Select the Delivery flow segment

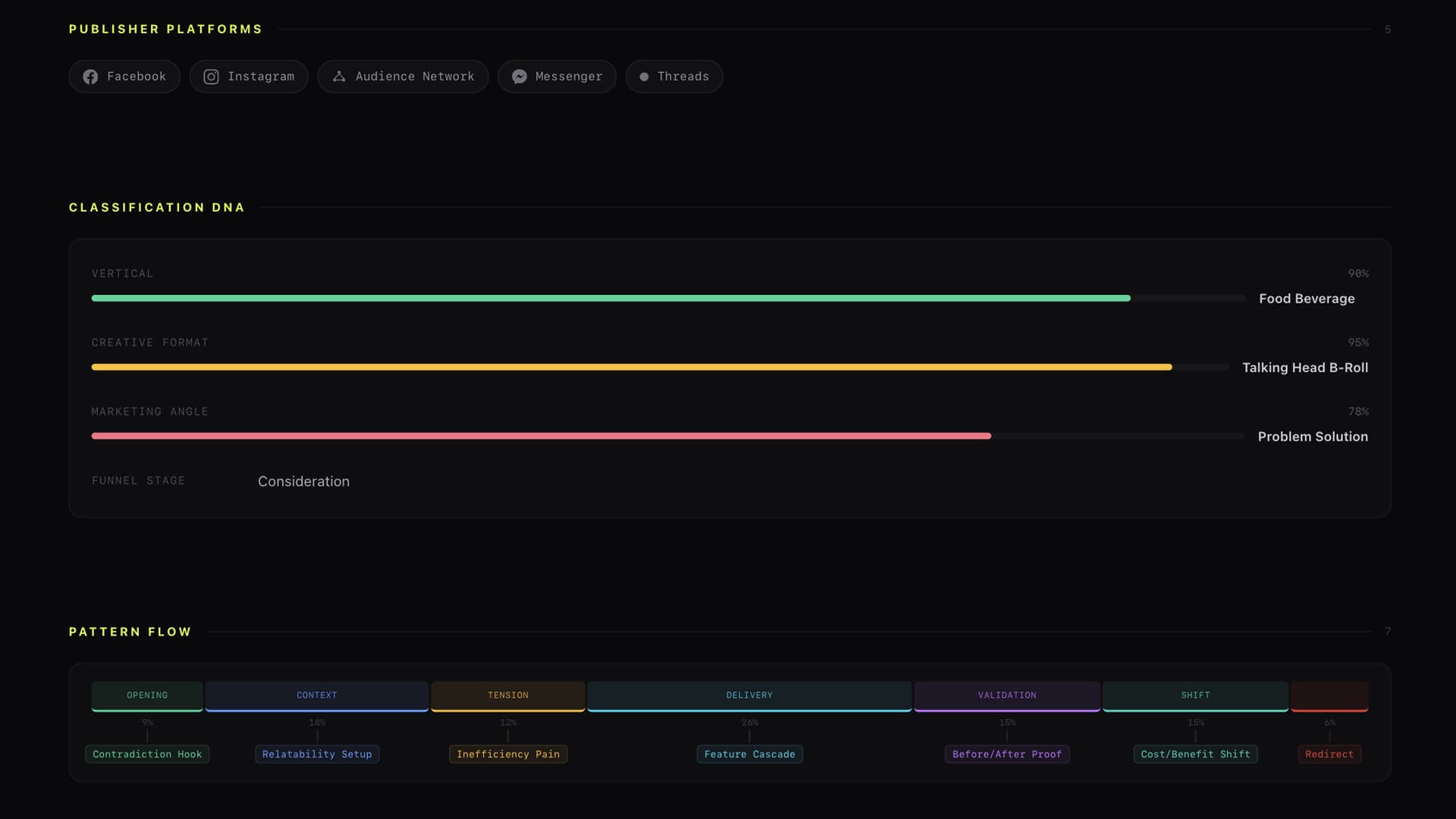pyautogui.click(x=749, y=696)
